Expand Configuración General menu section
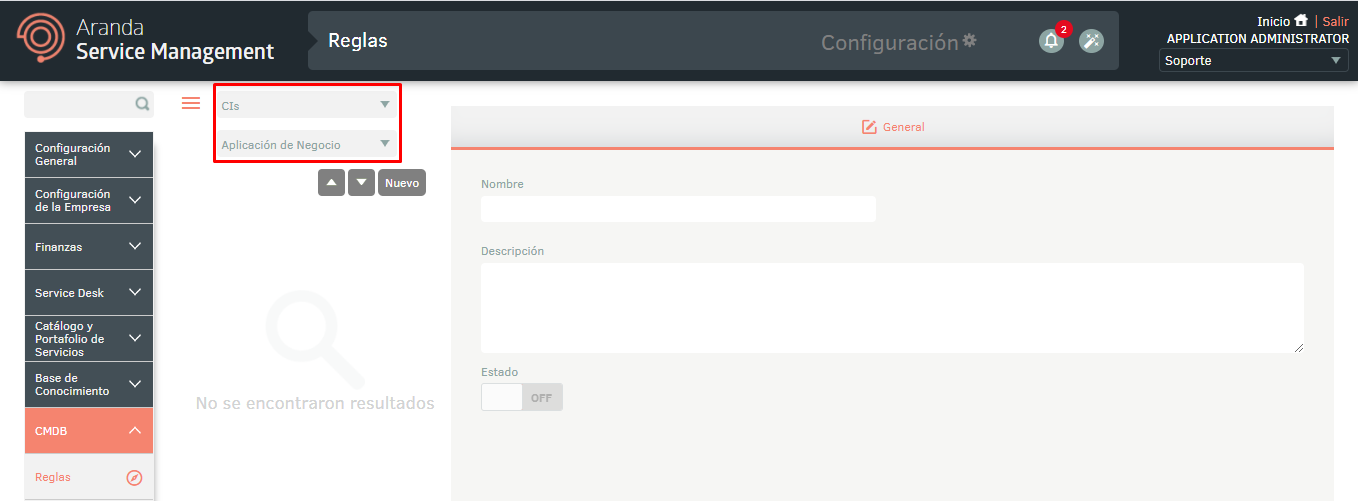The width and height of the screenshot is (1358, 501). (89, 155)
